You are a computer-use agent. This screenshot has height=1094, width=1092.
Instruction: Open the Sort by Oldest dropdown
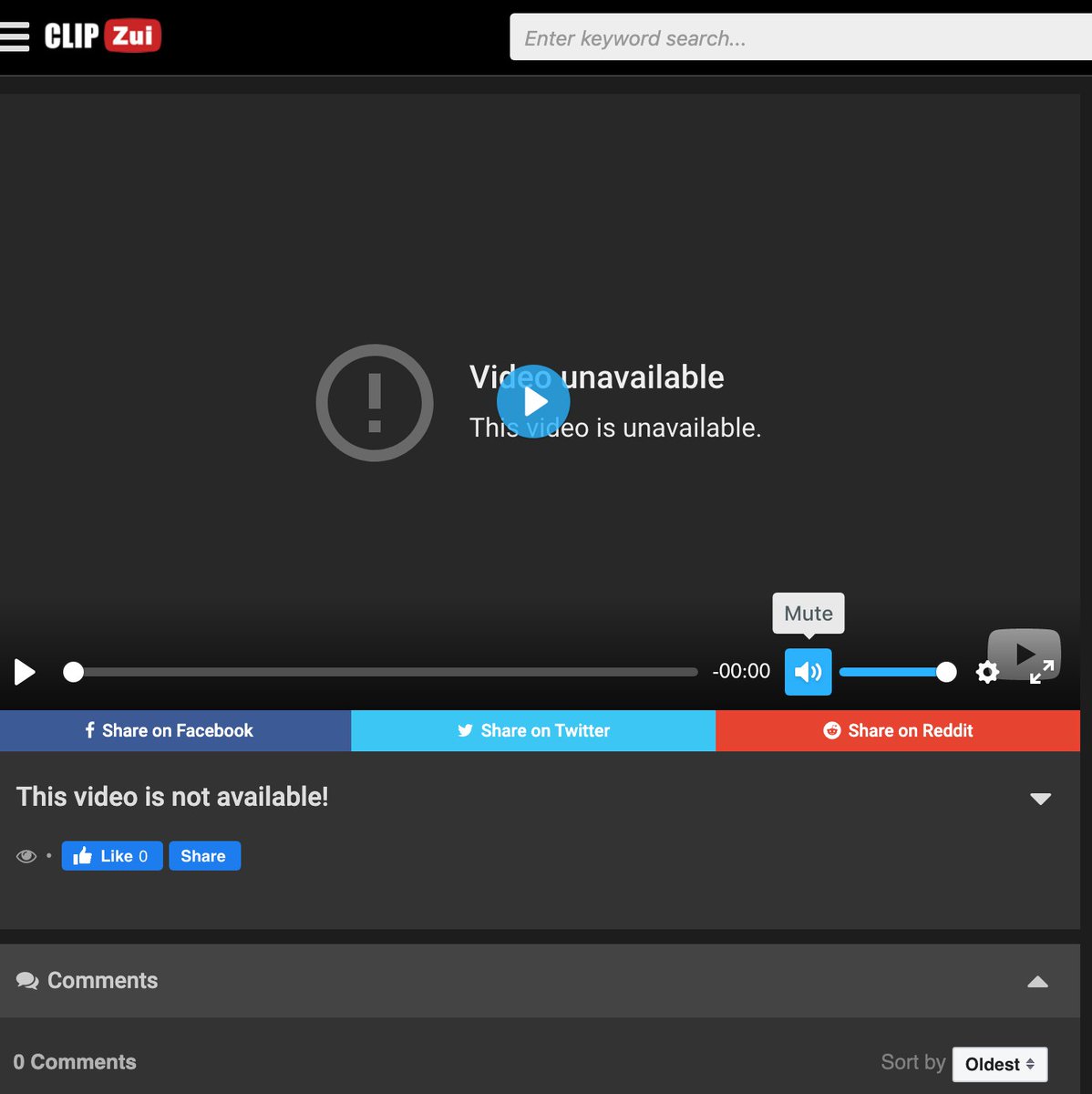(x=1000, y=1064)
